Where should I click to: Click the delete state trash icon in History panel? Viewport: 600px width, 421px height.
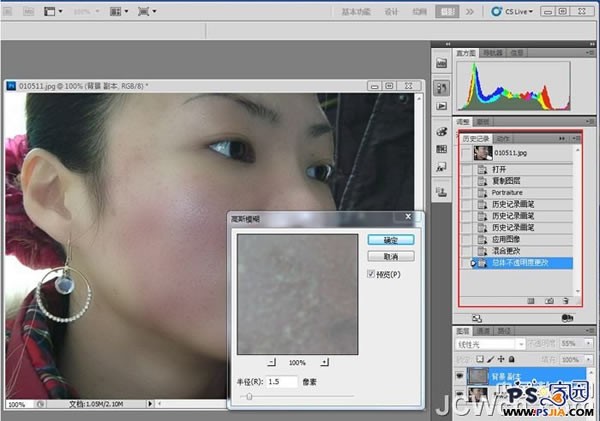coord(565,299)
